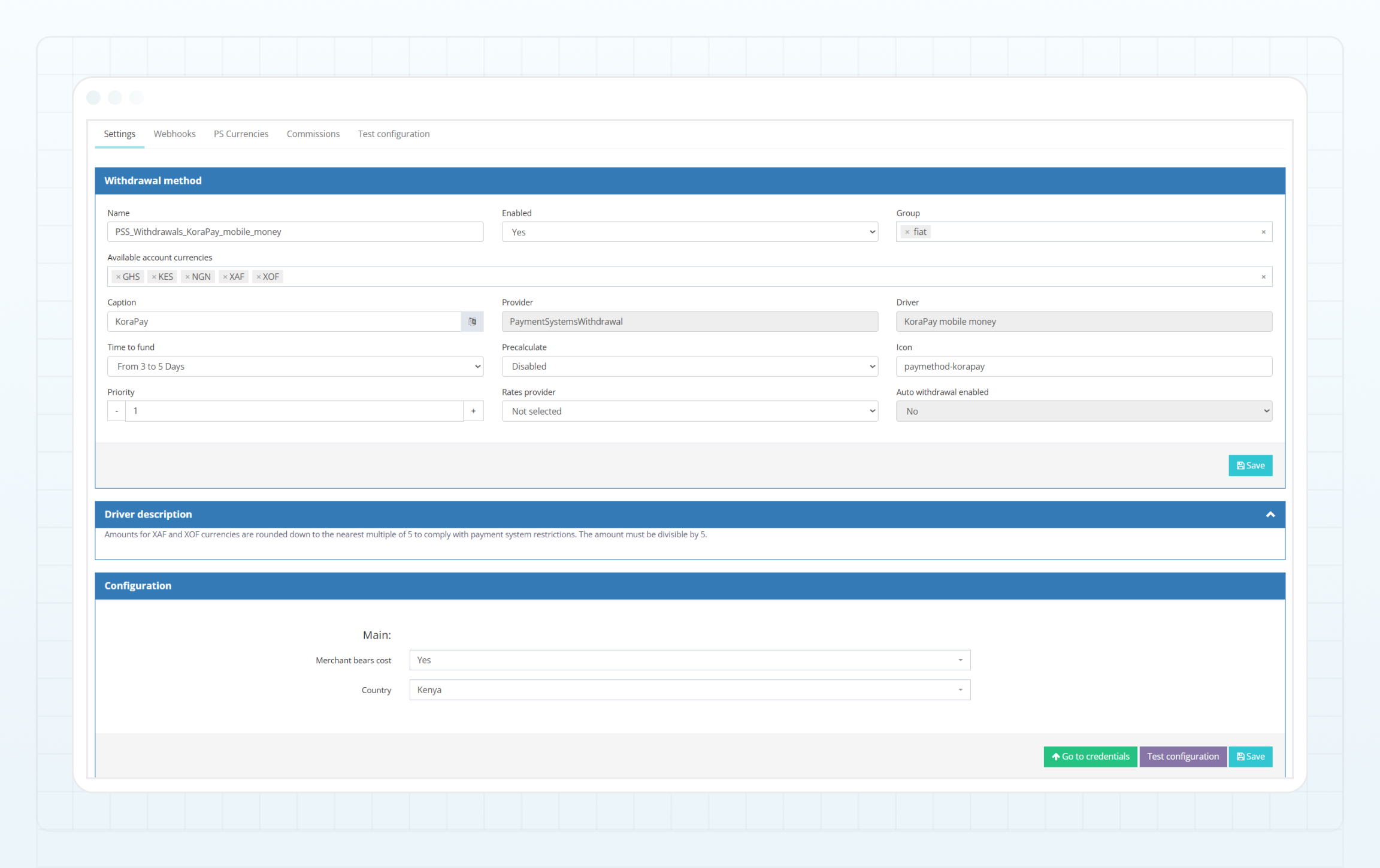This screenshot has height=868, width=1380.
Task: Remove the KES currency tag
Action: [154, 277]
